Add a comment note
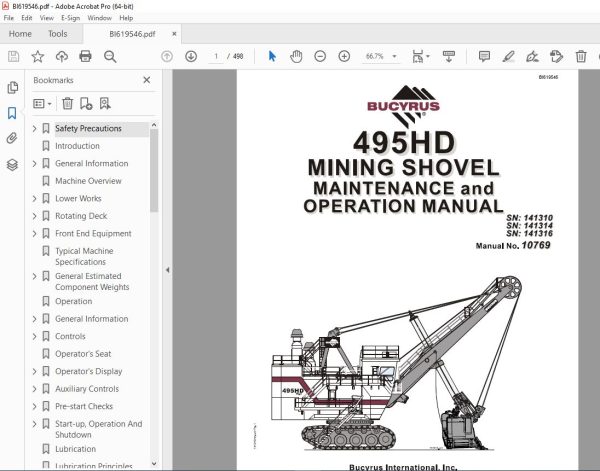The image size is (600, 471). pos(484,57)
